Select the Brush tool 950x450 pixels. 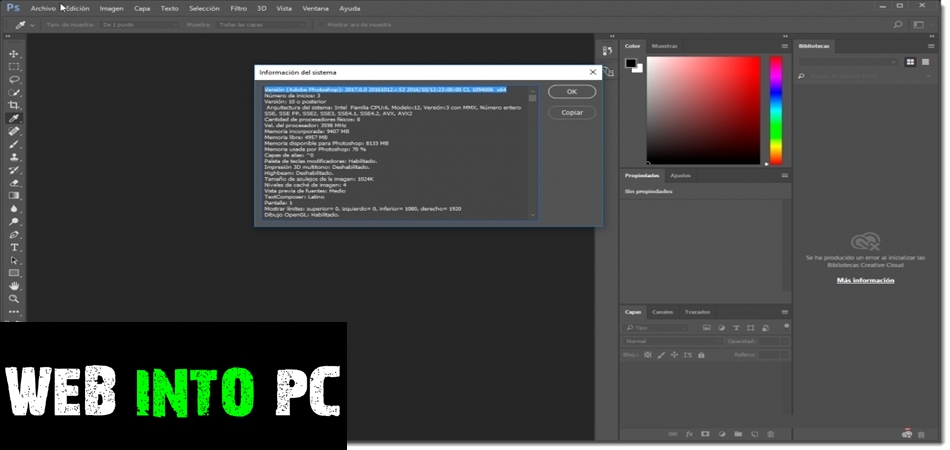tap(14, 144)
